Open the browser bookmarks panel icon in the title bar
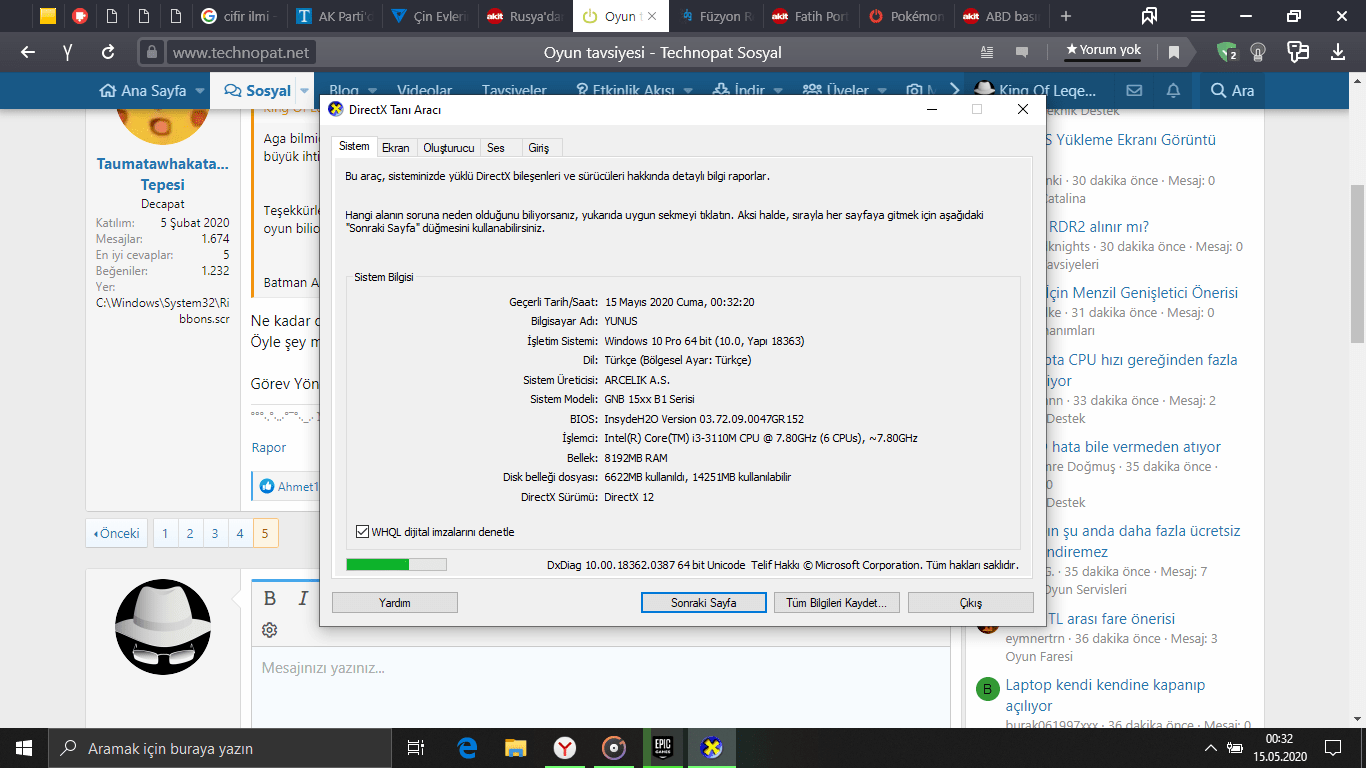The image size is (1366, 768). click(1149, 16)
